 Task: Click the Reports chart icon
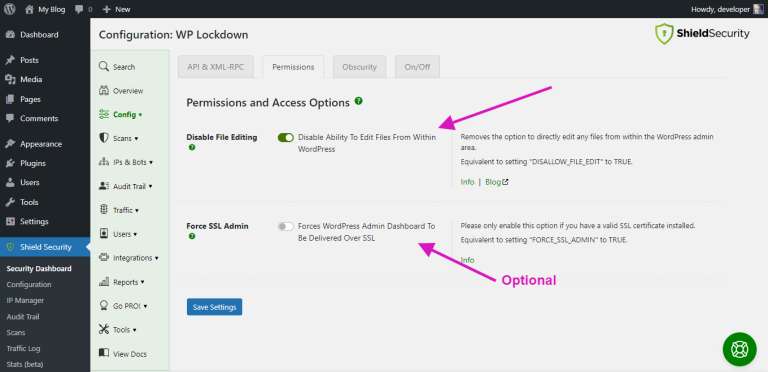point(103,281)
